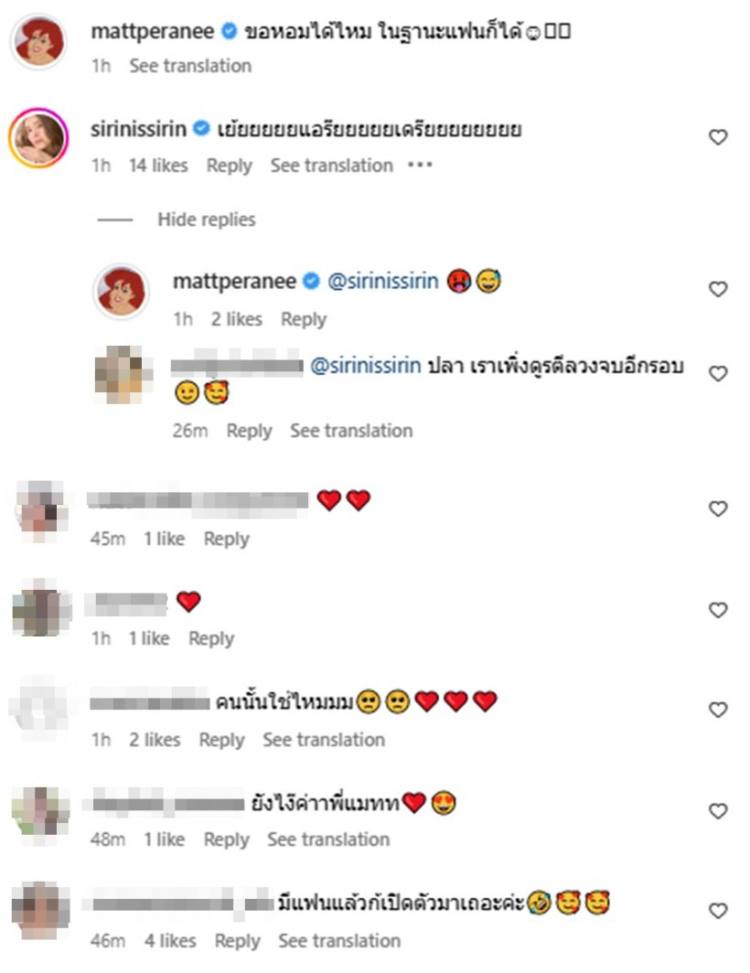
Task: Like mattperanee's reply to @sirinissirin
Action: pos(718,289)
